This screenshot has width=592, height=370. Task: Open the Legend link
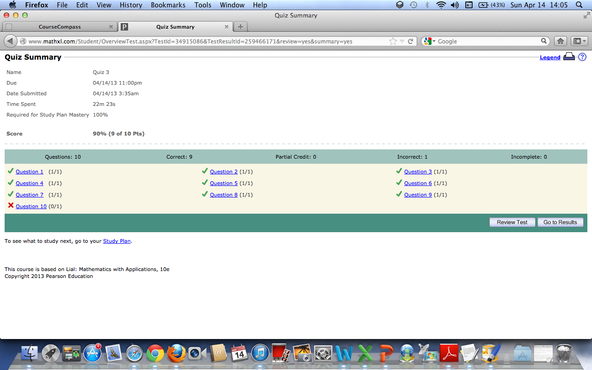tap(550, 57)
